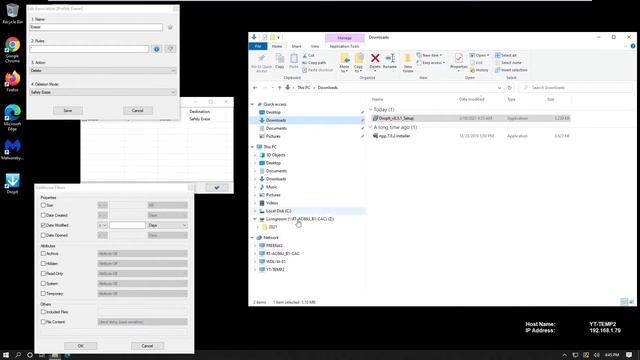Image resolution: width=640 pixels, height=360 pixels.
Task: Expand the Local Disk (C:) tree node
Action: tap(256, 211)
